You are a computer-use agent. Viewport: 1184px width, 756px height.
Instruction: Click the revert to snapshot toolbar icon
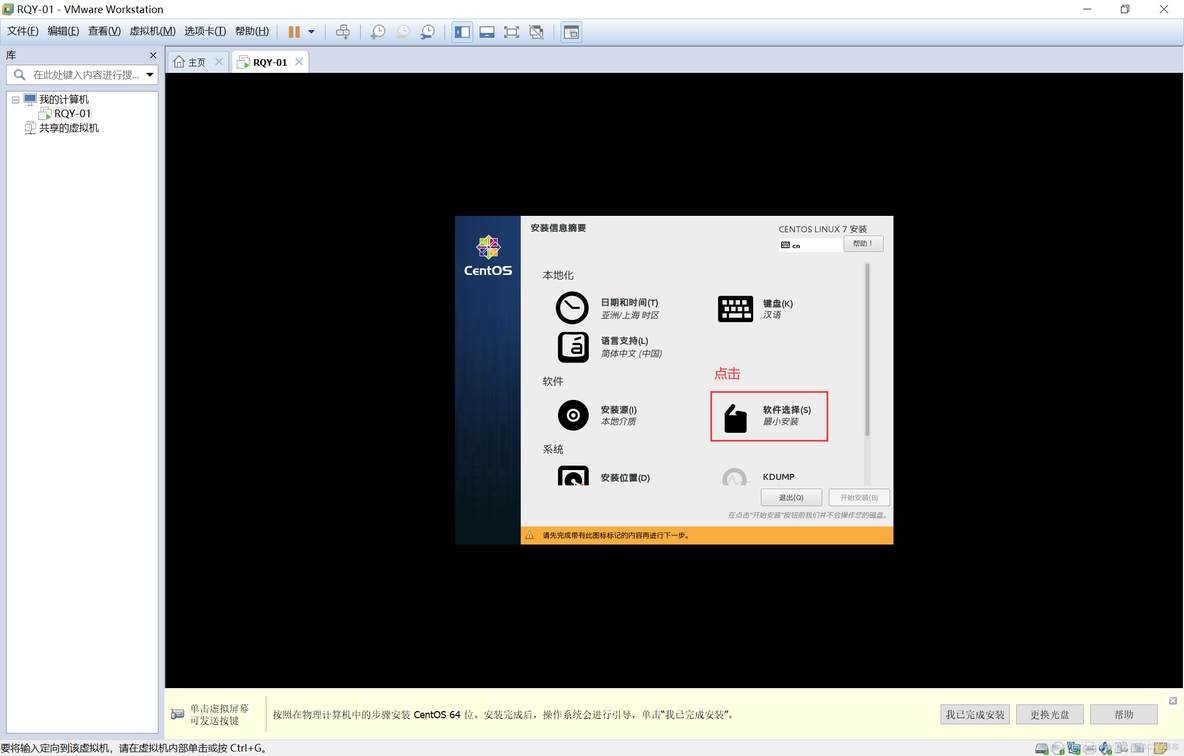click(x=402, y=32)
